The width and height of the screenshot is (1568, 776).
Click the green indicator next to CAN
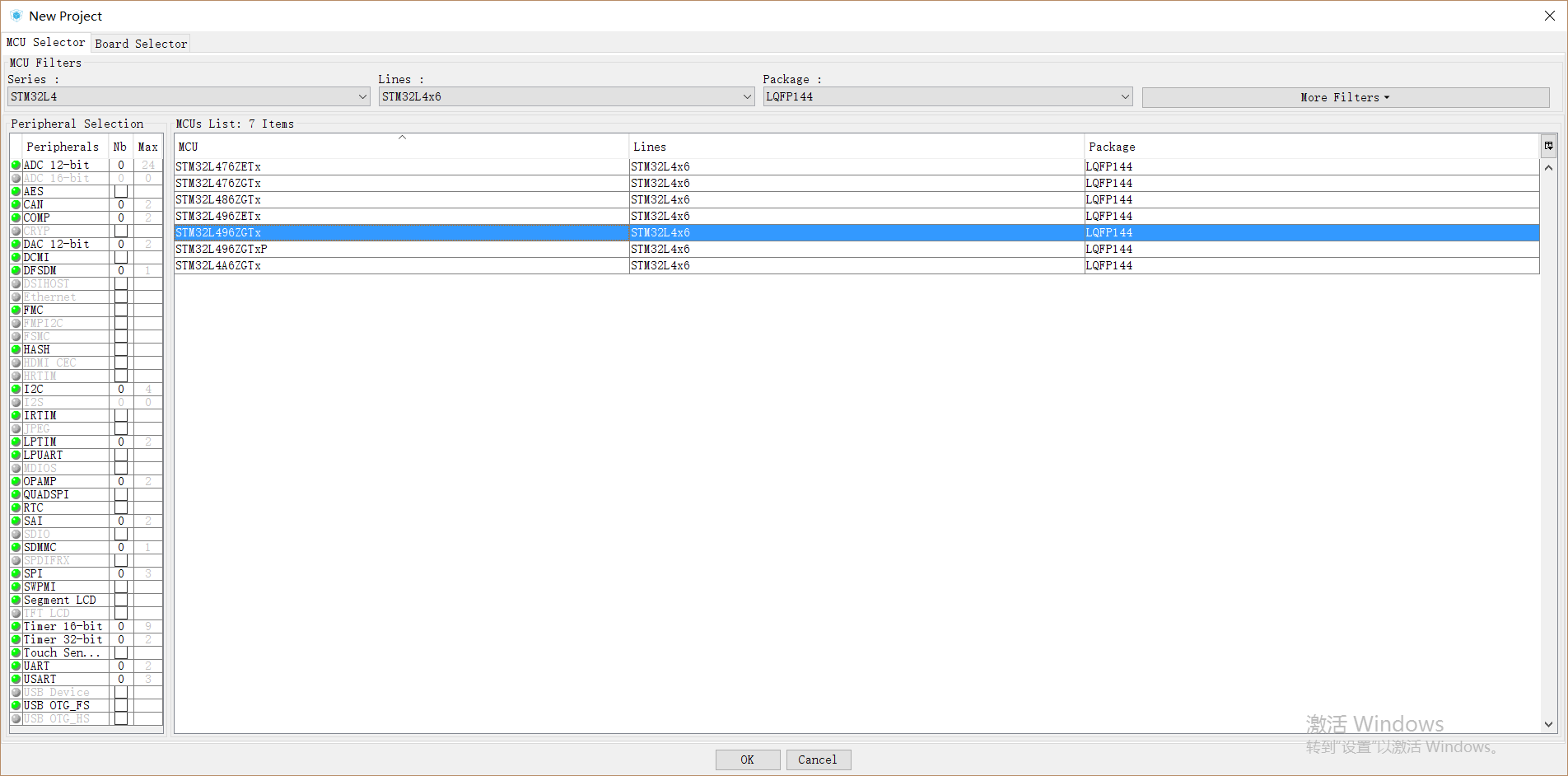16,204
